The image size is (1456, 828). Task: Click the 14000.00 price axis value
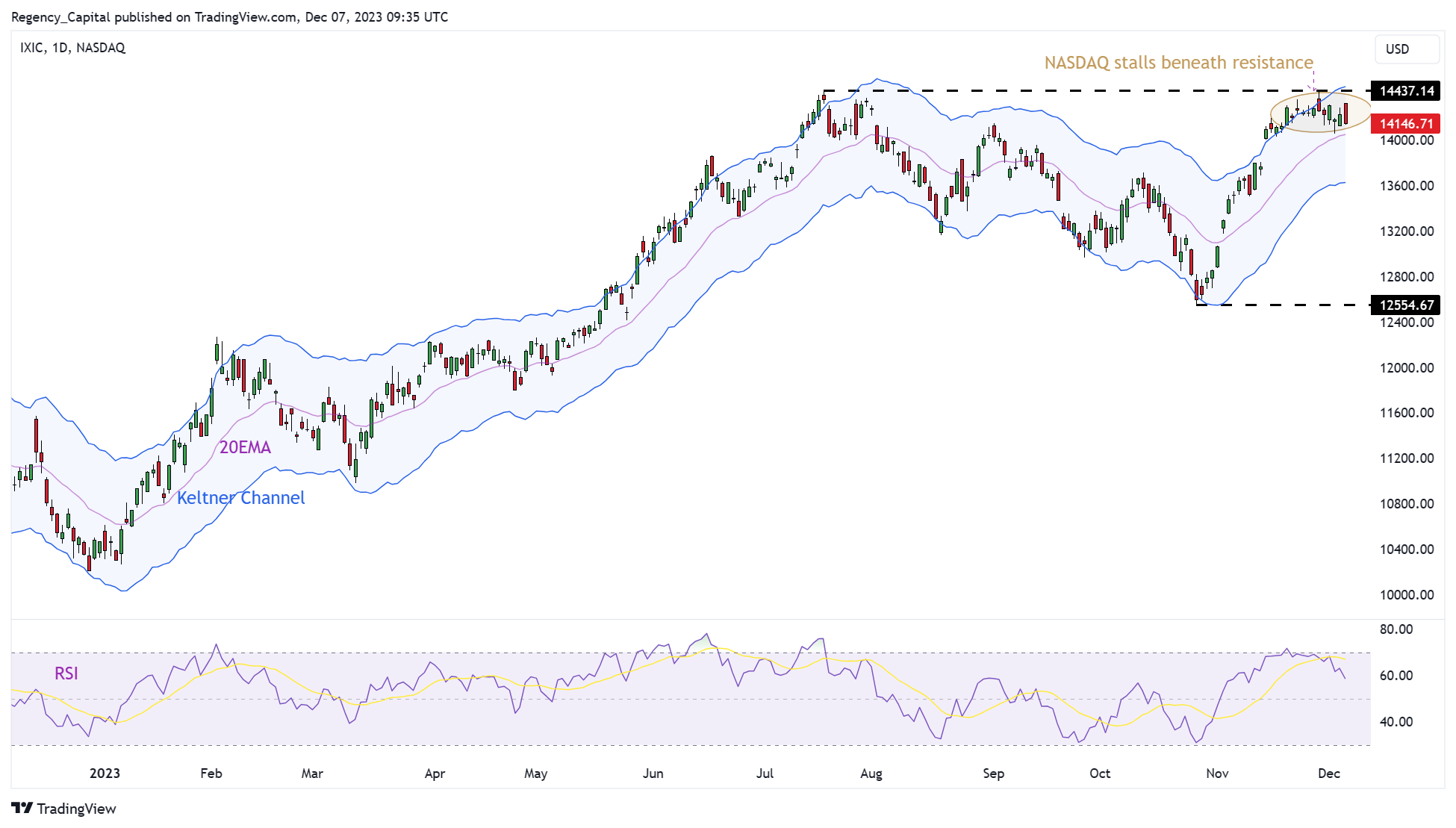[x=1407, y=140]
